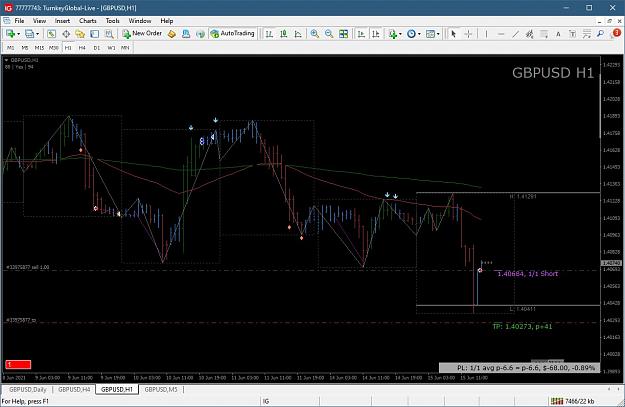Click the '1.40684, 1/1 Short' label
The height and width of the screenshot is (407, 625).
tap(528, 274)
